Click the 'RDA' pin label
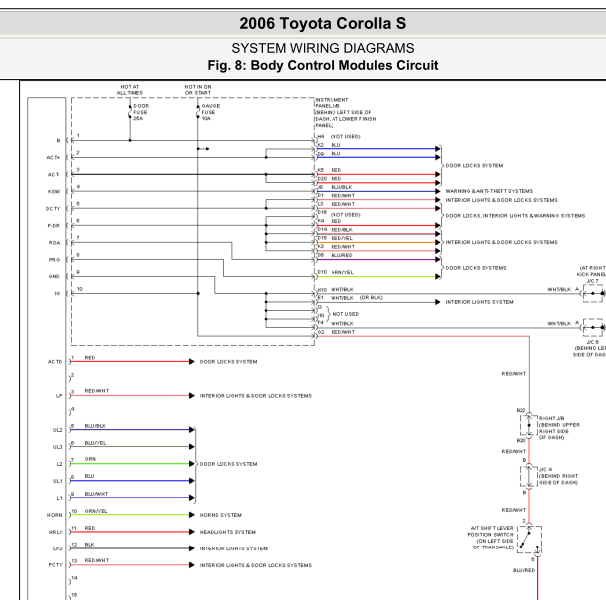The height and width of the screenshot is (600, 606). tap(54, 243)
